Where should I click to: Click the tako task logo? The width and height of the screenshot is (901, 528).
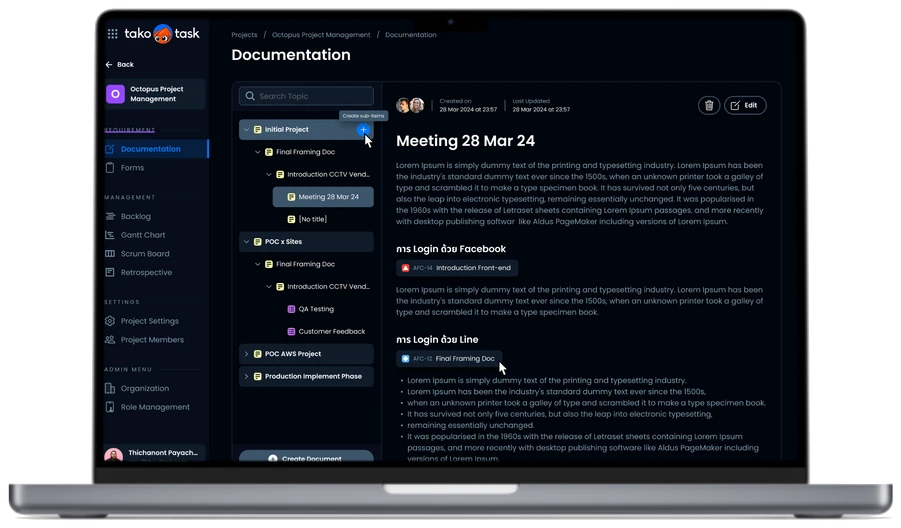162,34
